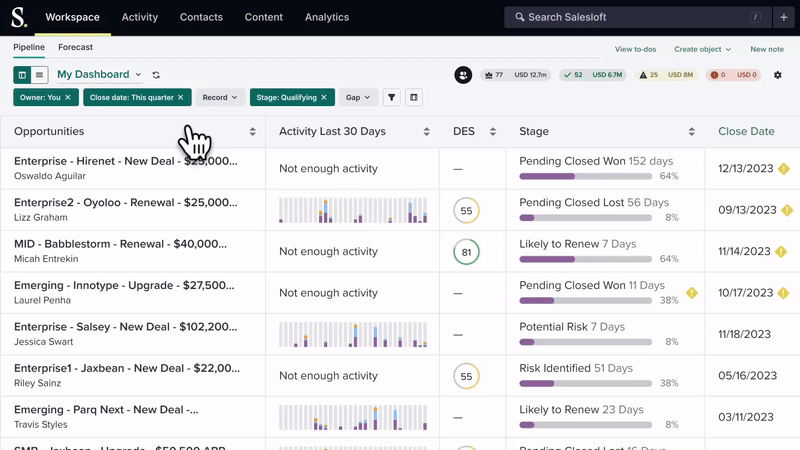Switch to the Analytics tab

[x=327, y=17]
